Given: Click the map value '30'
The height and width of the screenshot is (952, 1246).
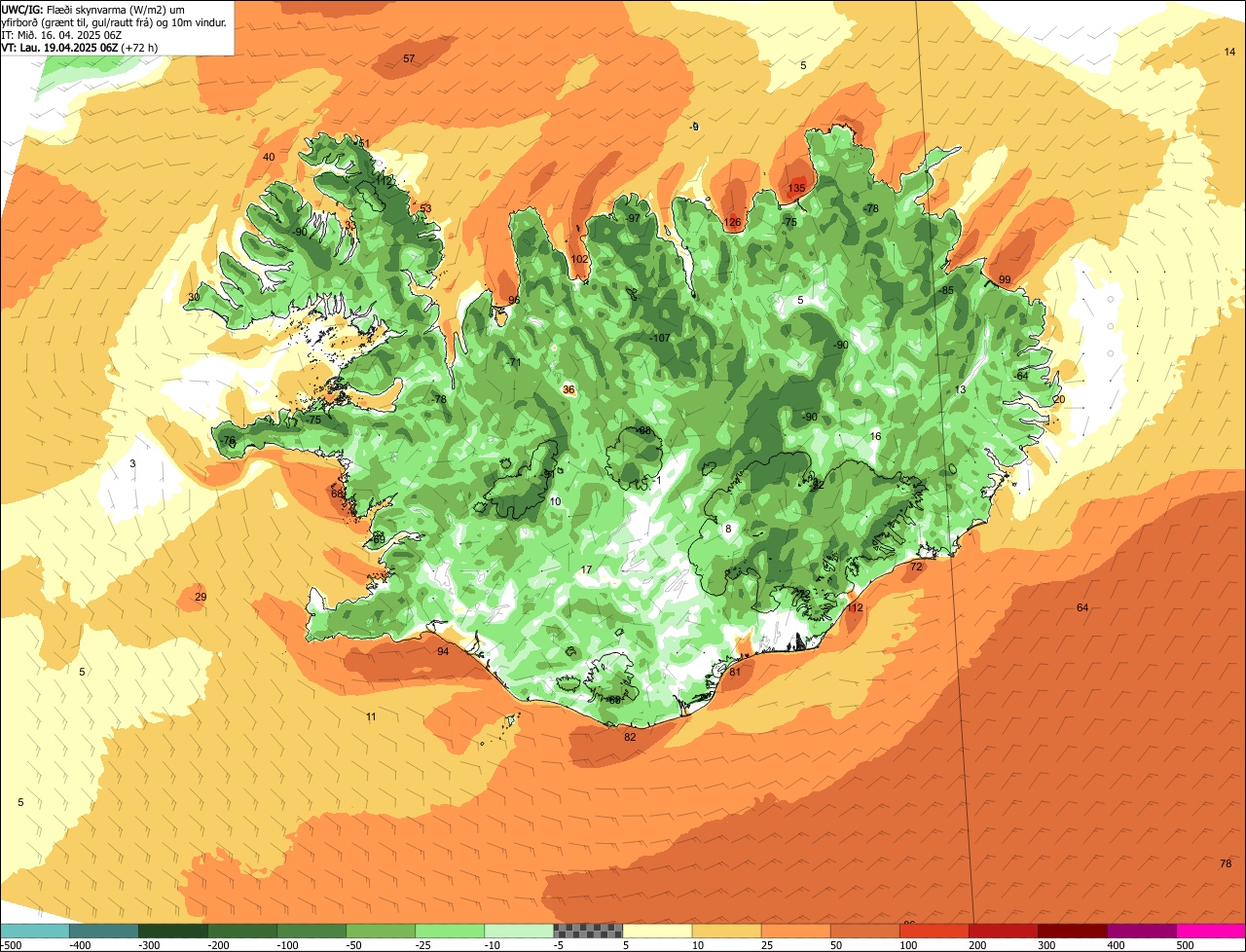Looking at the screenshot, I should pos(194,298).
